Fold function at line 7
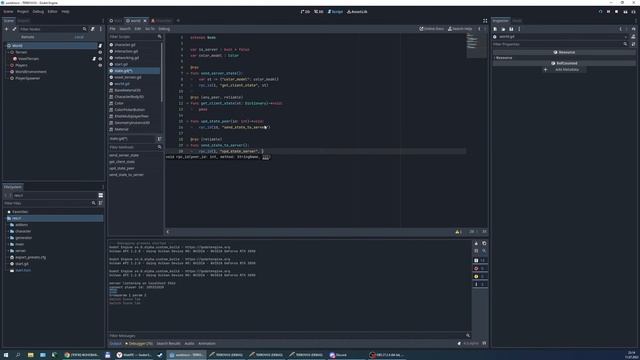This screenshot has width=640, height=360. (187, 73)
